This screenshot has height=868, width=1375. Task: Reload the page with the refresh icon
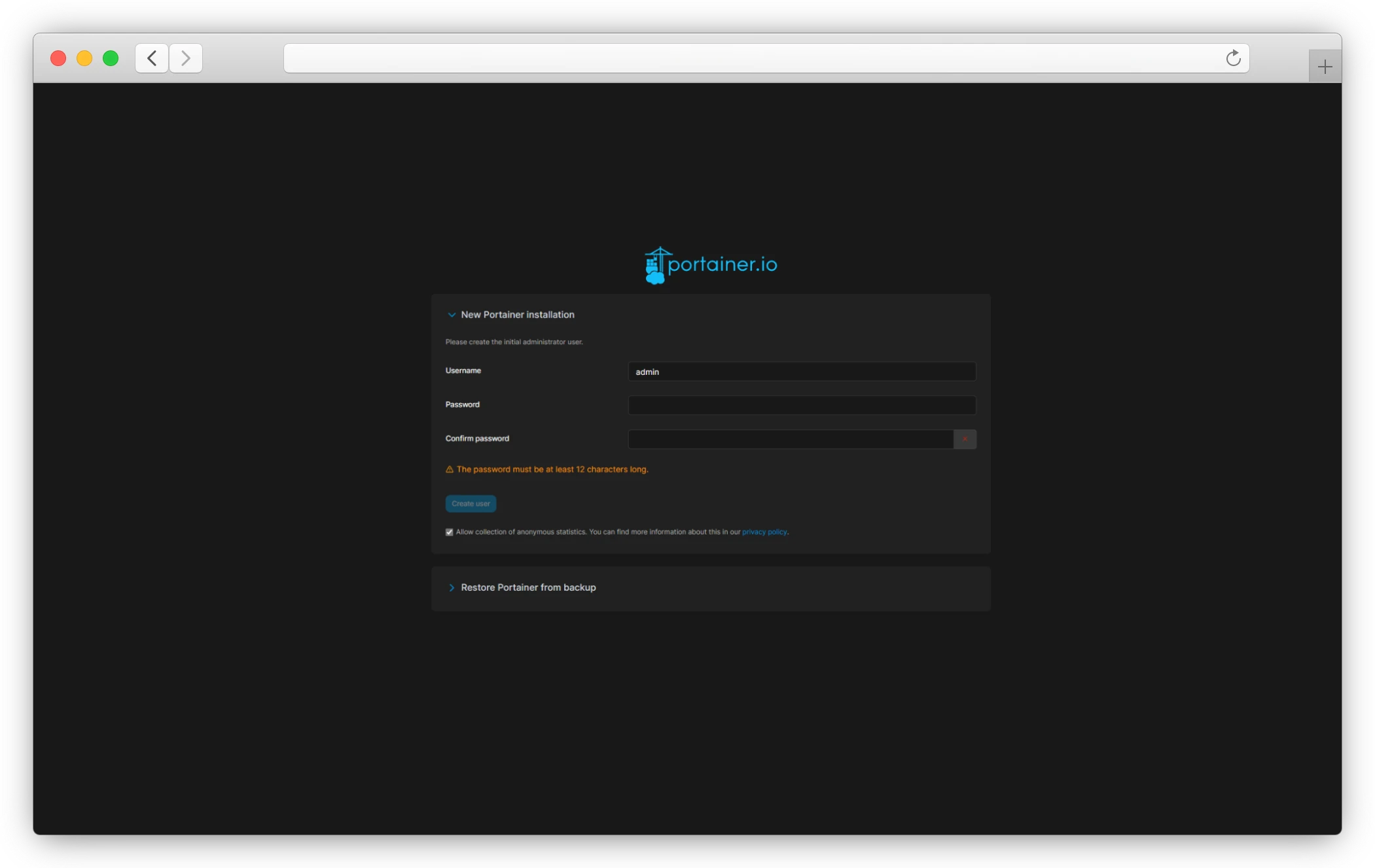(1233, 58)
